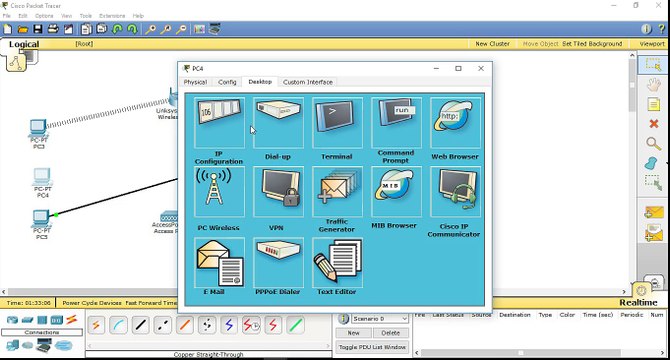Choose the Console cable connection
The height and width of the screenshot is (360, 670).
pos(118,325)
